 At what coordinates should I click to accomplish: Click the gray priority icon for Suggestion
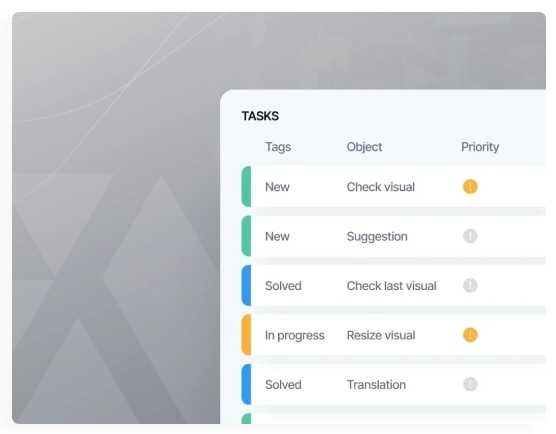[x=470, y=236]
